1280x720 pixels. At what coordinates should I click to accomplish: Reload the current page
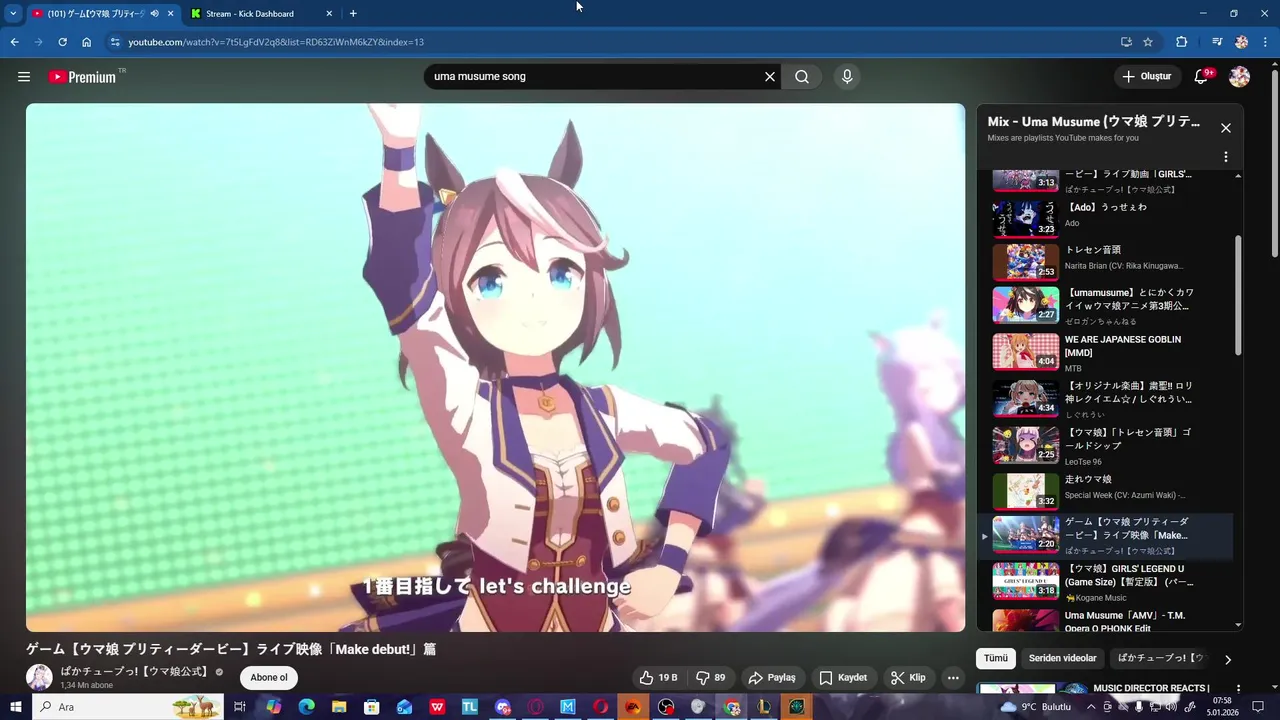tap(62, 42)
